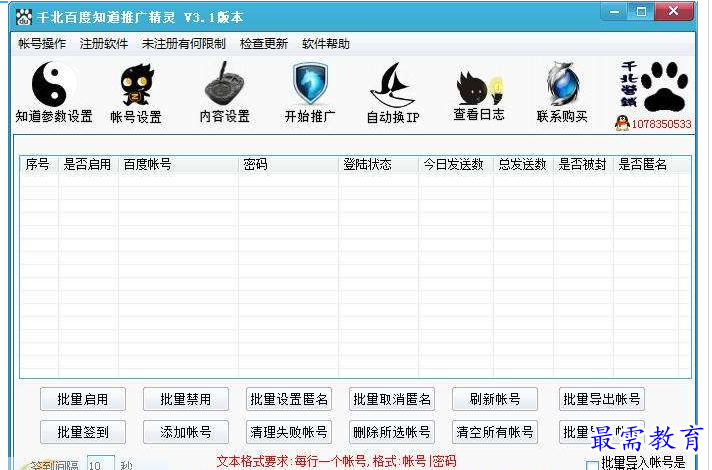Click 联系购买 globe icon

click(x=562, y=84)
